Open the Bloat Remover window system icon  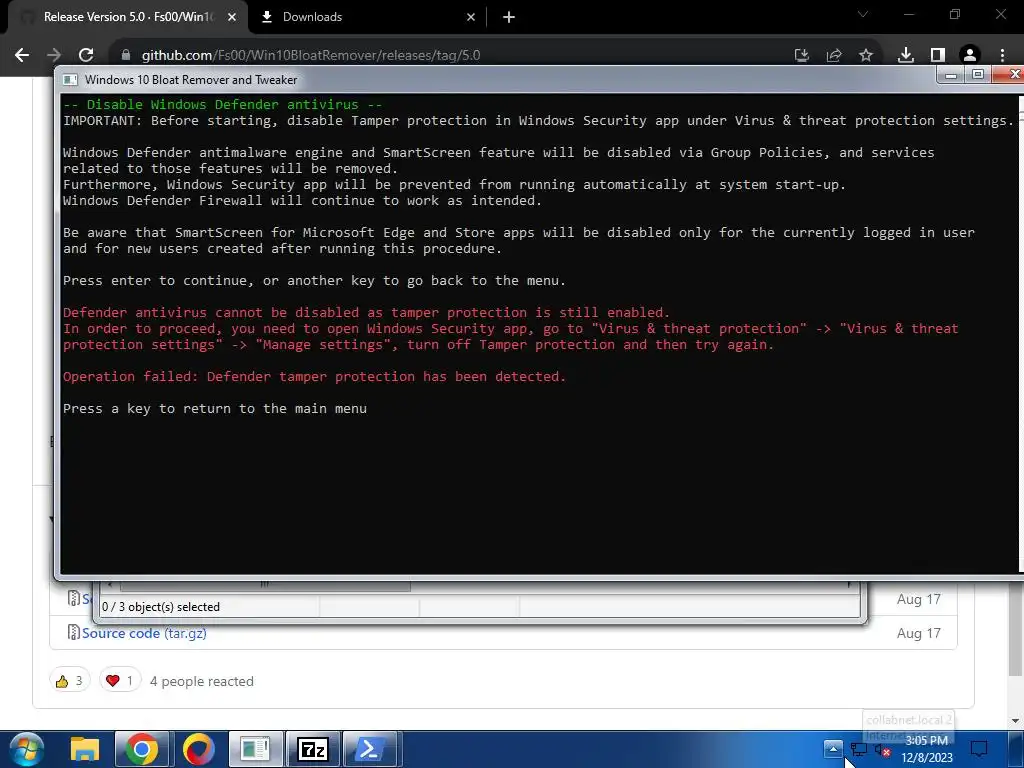pos(70,80)
